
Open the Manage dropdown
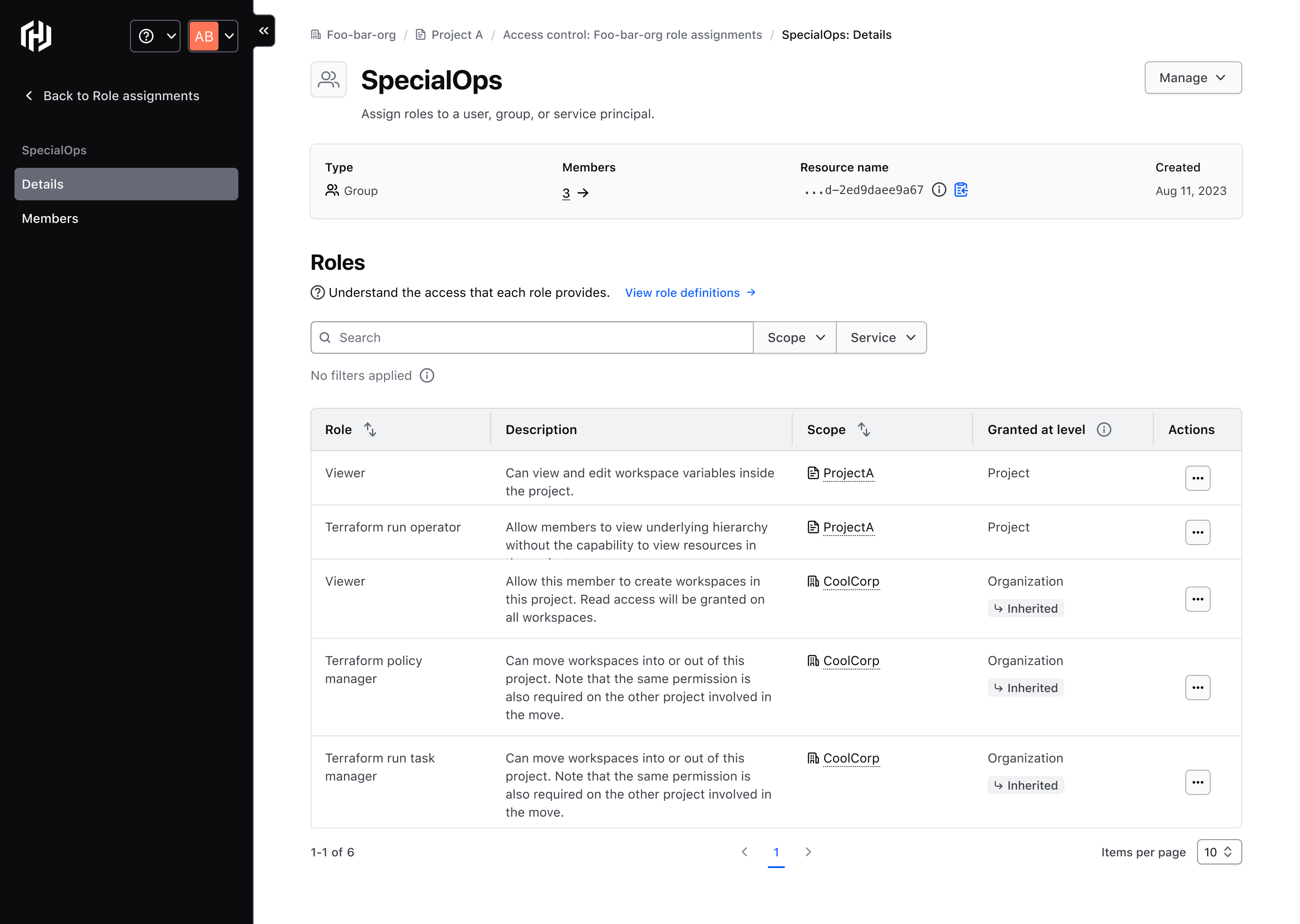(1193, 78)
